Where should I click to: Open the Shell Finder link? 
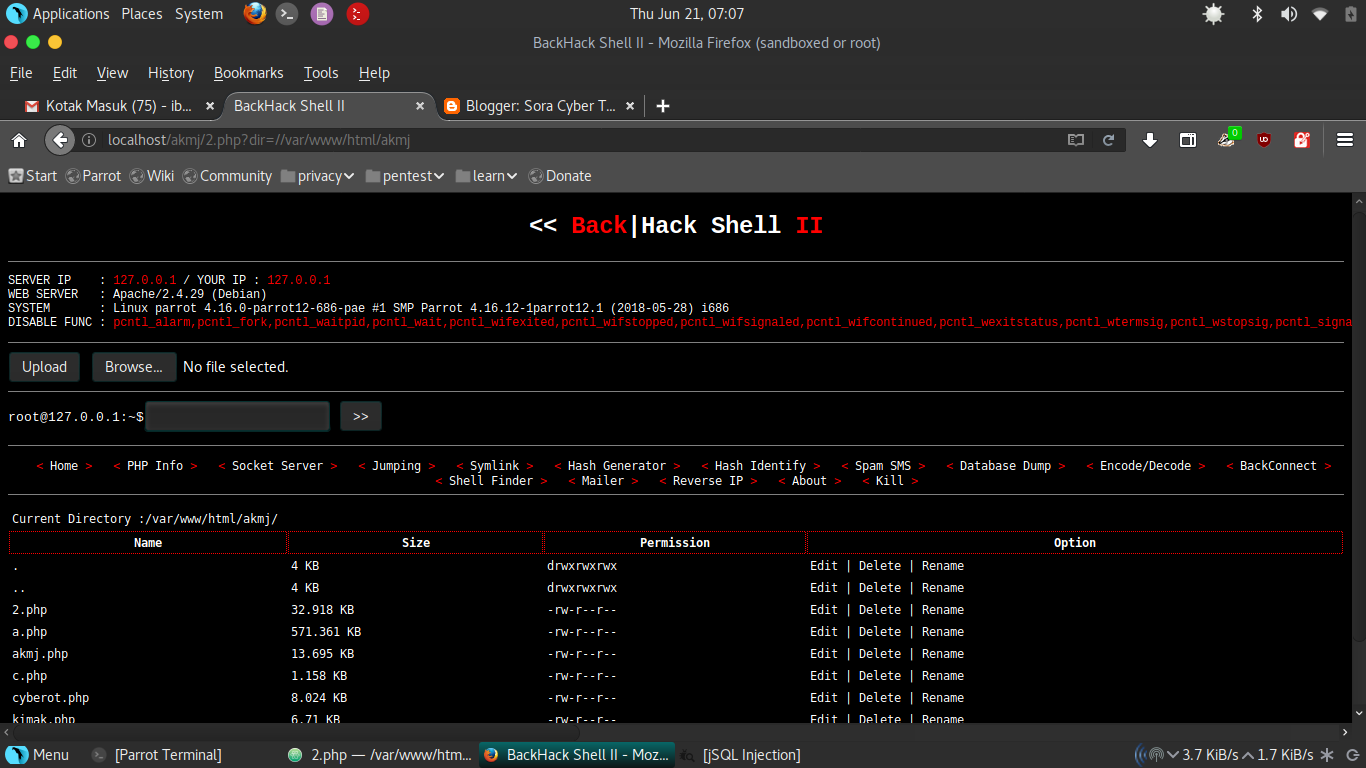pyautogui.click(x=491, y=481)
